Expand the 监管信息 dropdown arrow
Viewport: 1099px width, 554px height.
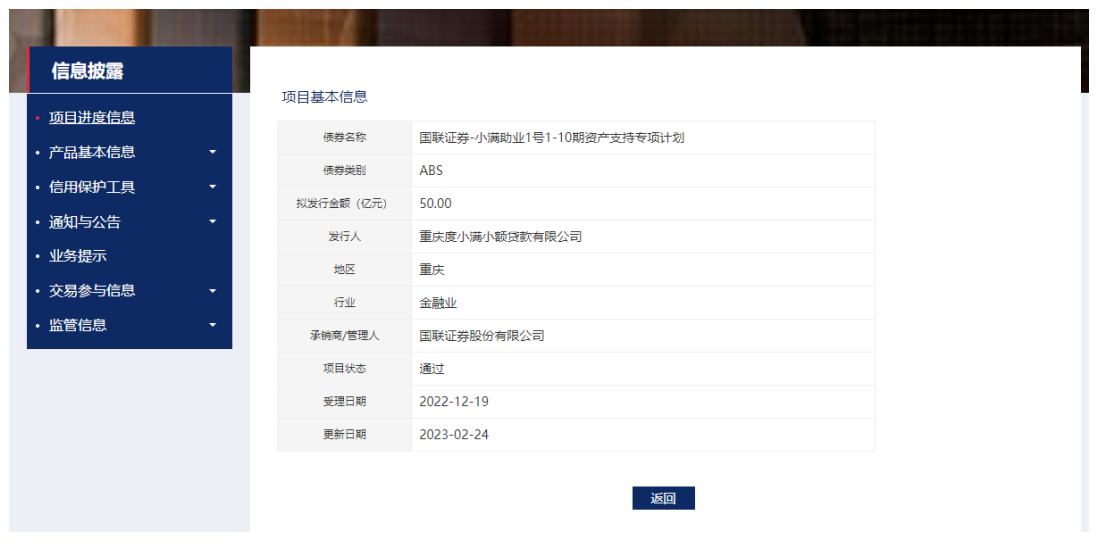point(212,325)
